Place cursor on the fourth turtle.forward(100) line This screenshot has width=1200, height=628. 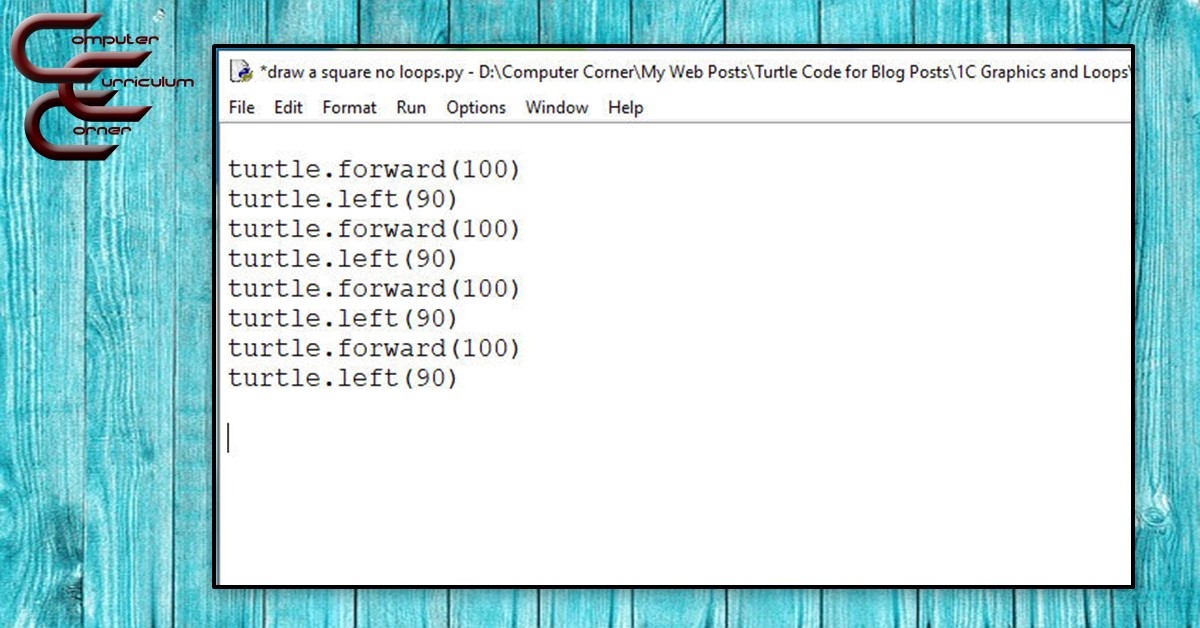(374, 349)
